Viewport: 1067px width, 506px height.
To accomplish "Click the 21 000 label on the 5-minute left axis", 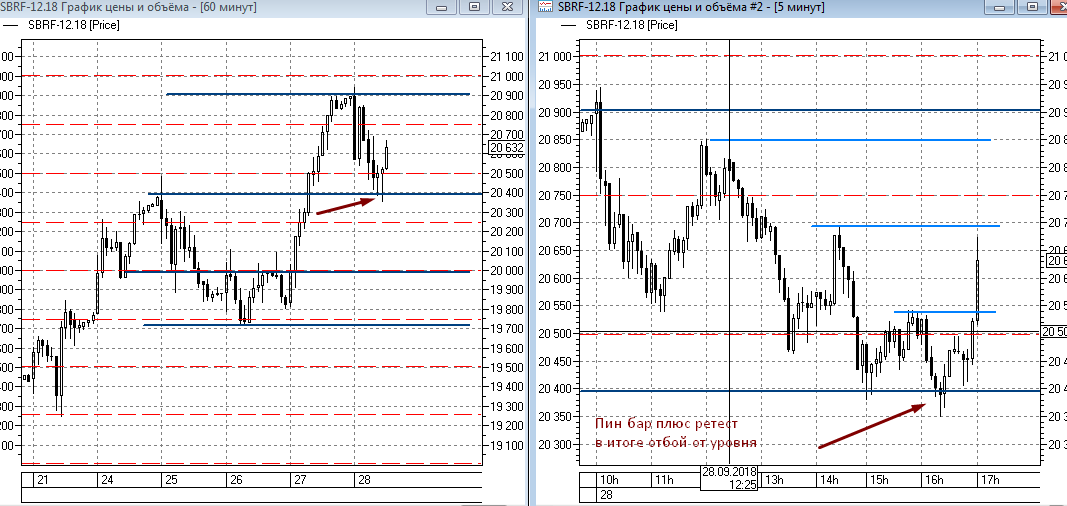I will [x=555, y=56].
